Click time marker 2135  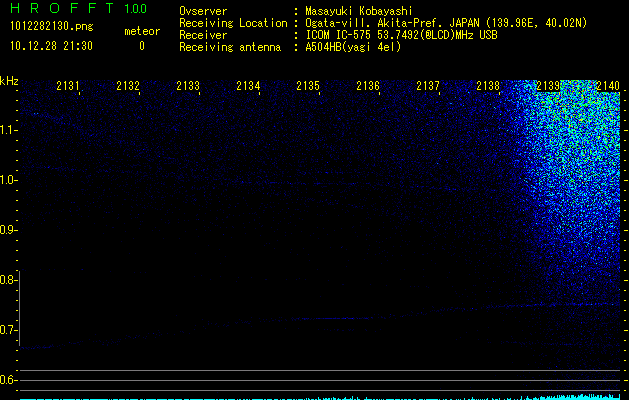pyautogui.click(x=308, y=86)
